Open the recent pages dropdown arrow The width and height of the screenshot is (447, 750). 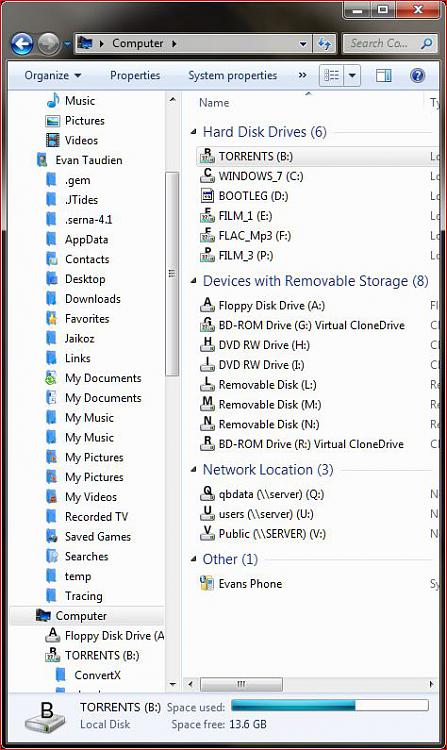pyautogui.click(x=67, y=44)
